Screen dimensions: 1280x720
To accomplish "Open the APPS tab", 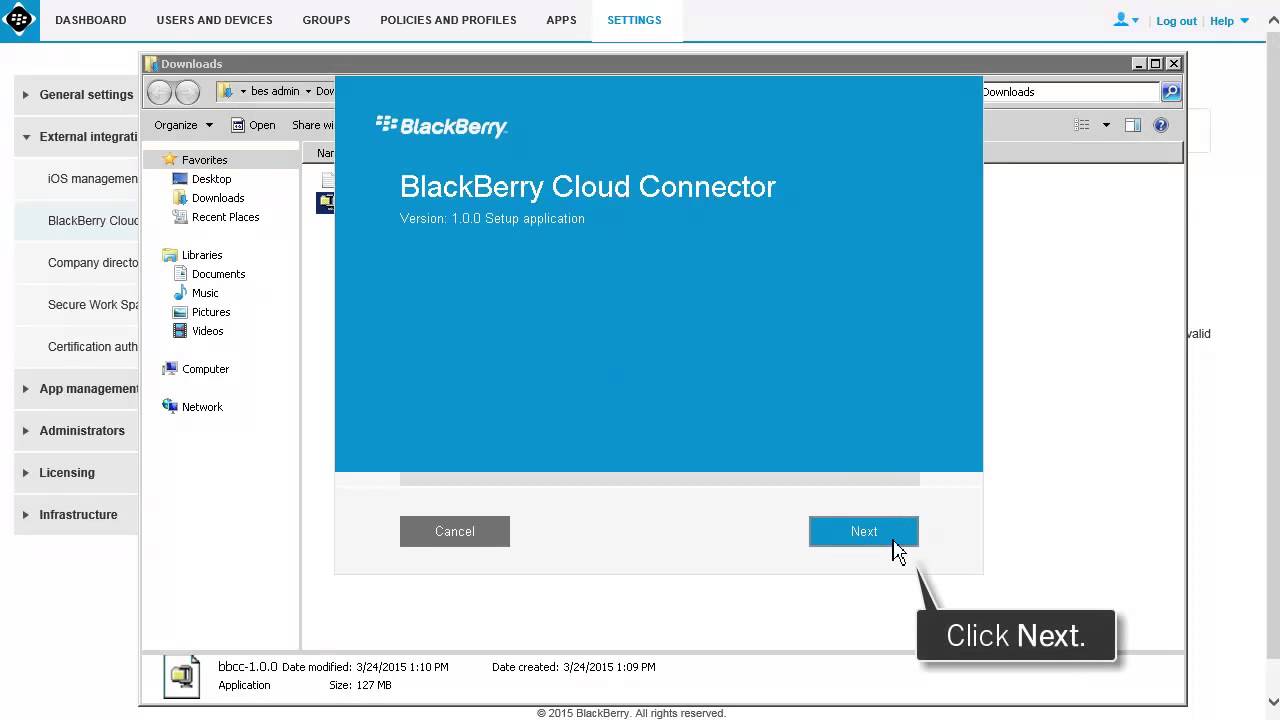I will (561, 20).
